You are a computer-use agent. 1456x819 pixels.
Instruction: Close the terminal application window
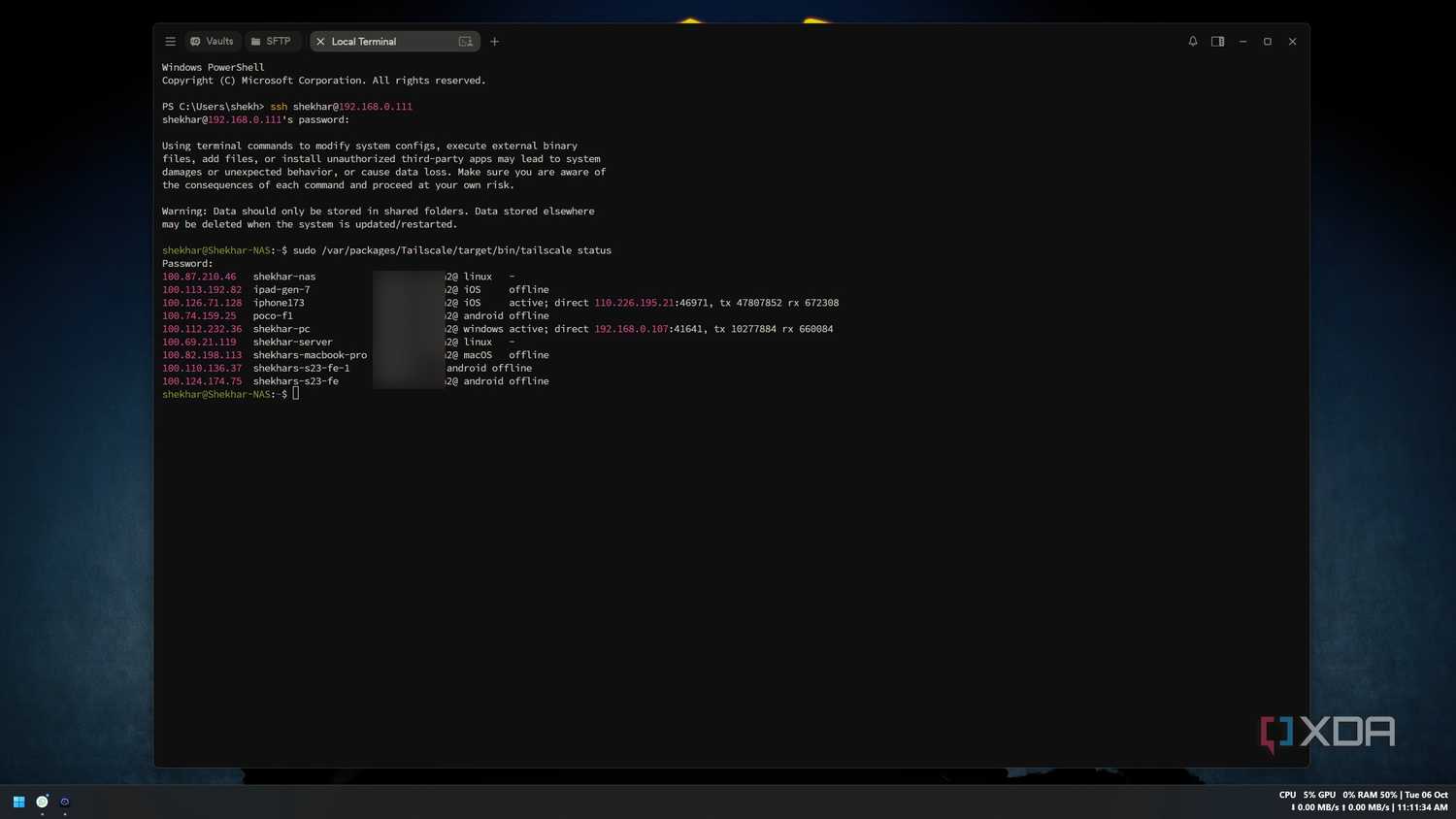1293,42
